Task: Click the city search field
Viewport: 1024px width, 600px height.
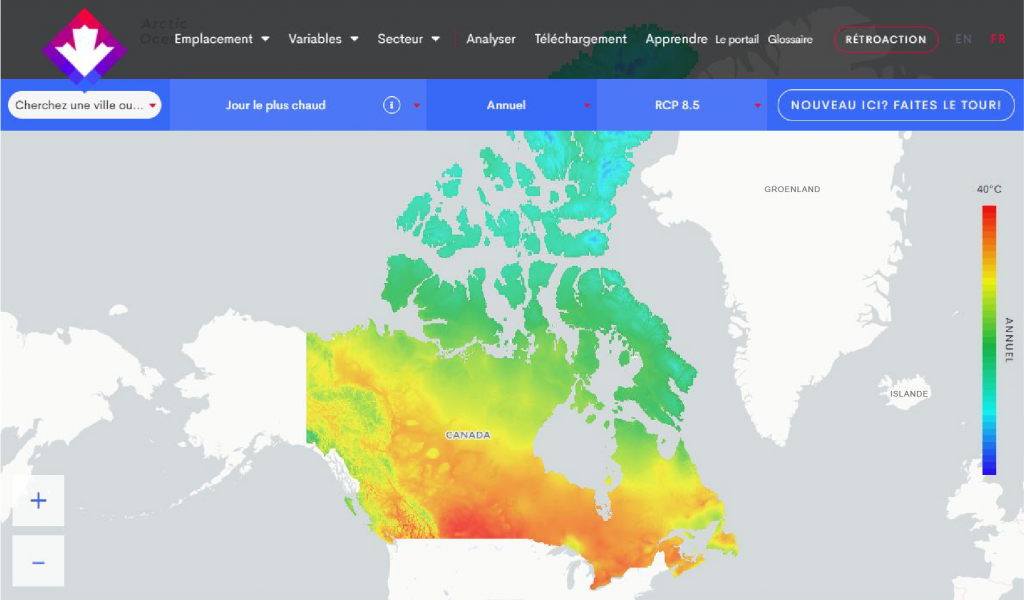Action: 80,105
